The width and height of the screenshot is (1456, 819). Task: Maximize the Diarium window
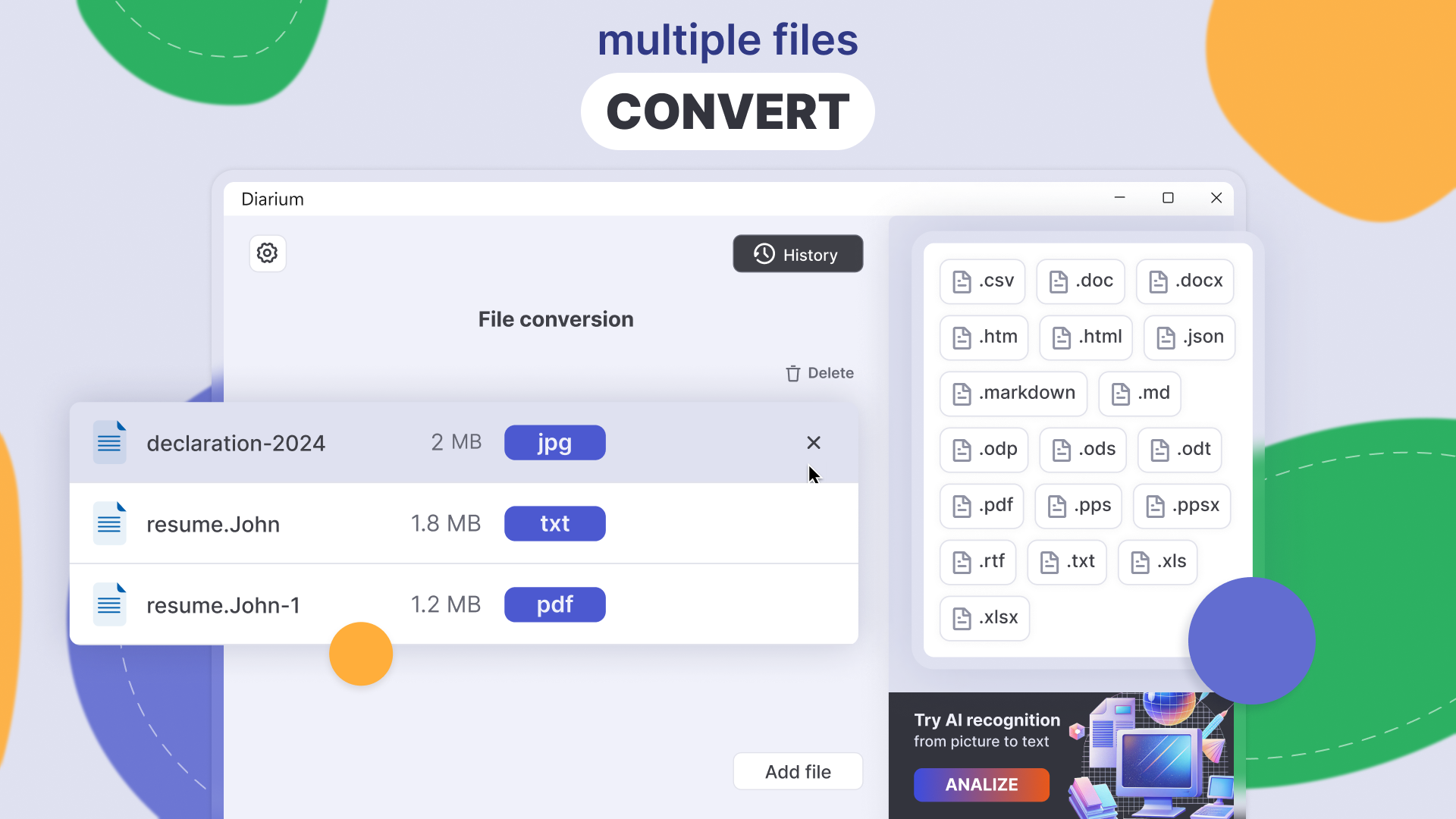coord(1168,198)
